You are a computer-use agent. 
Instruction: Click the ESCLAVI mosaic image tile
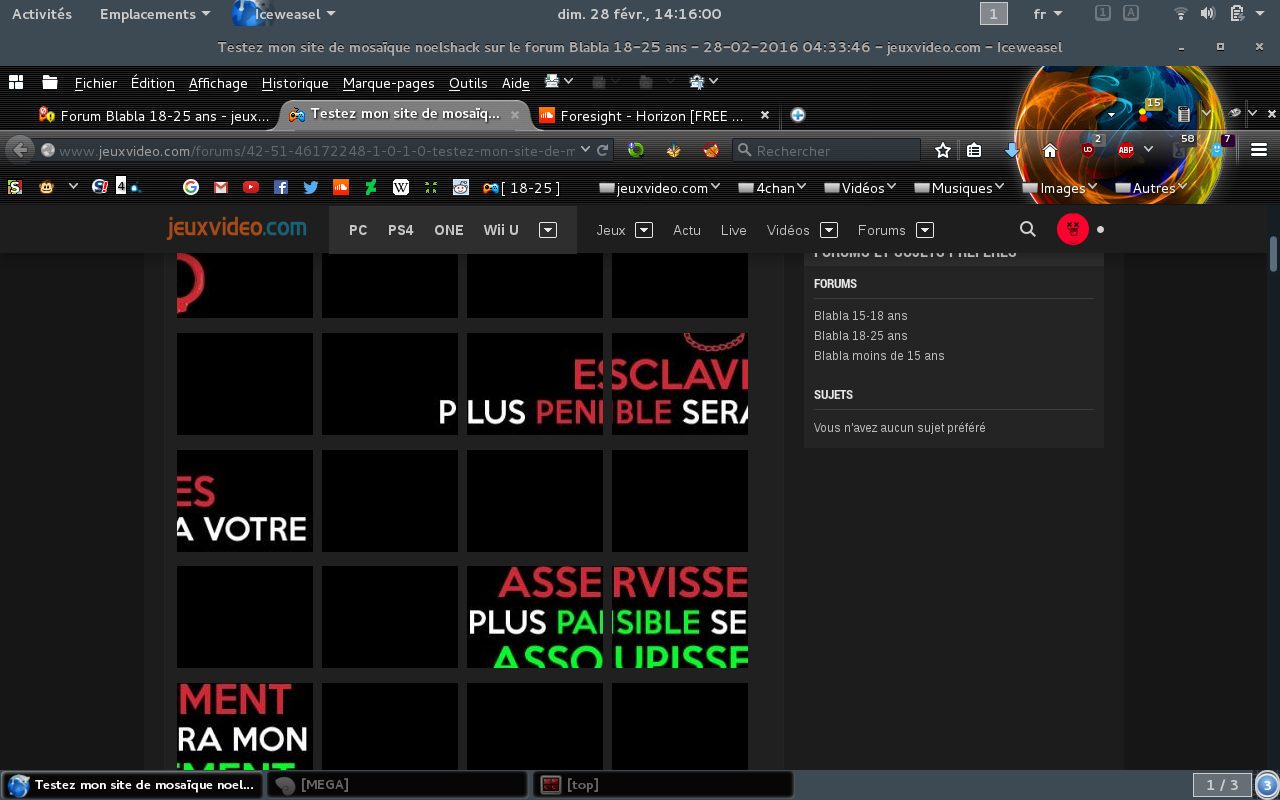click(680, 384)
